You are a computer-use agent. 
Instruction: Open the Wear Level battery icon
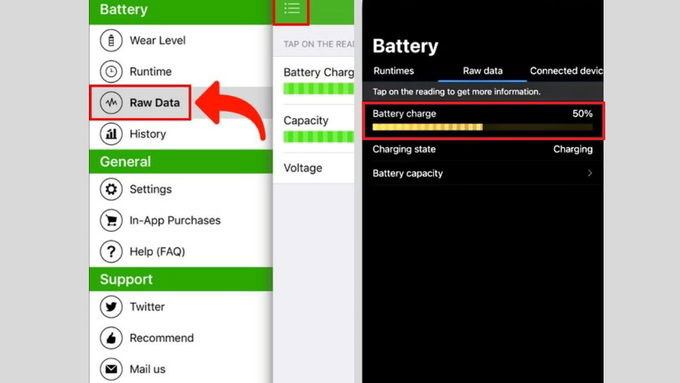pyautogui.click(x=111, y=40)
